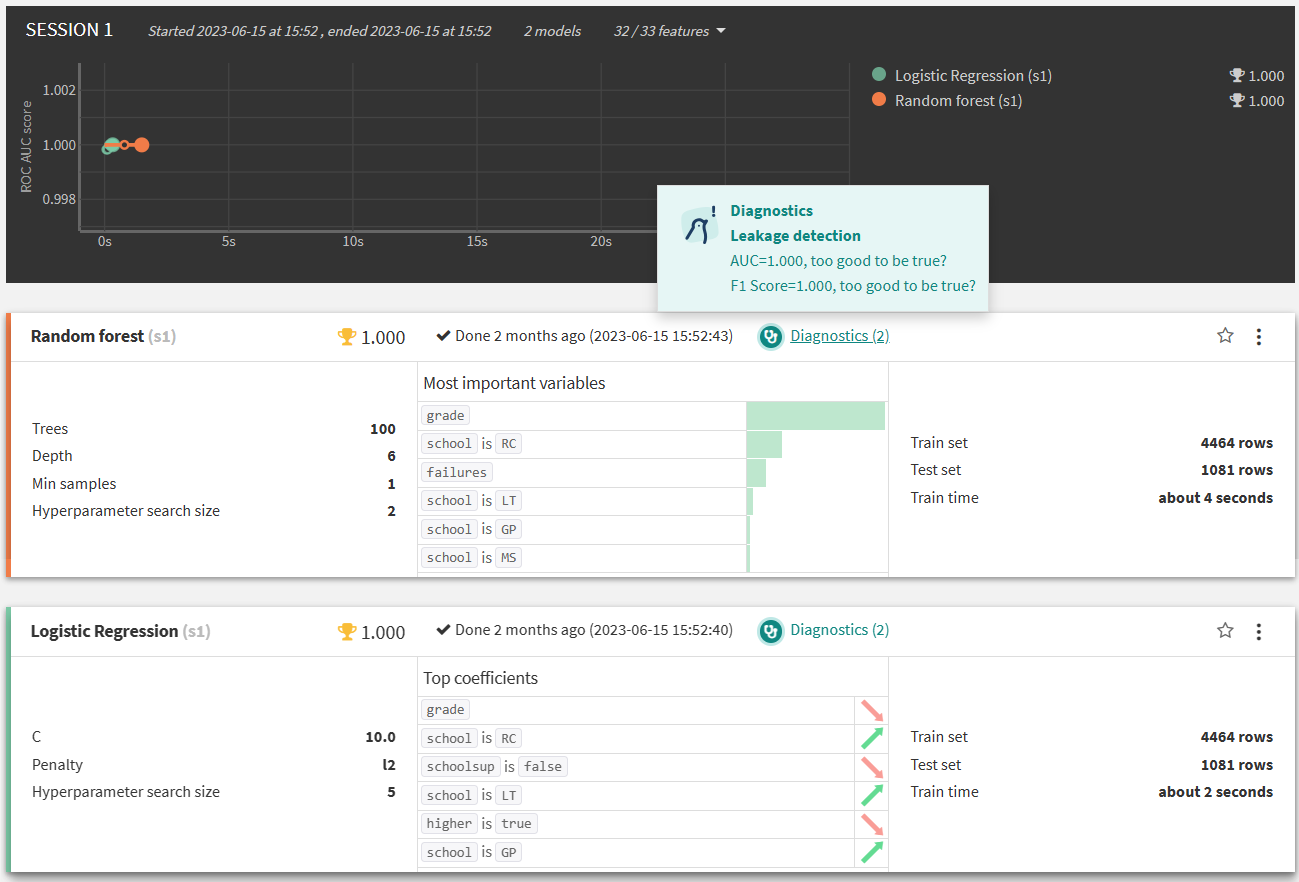Star the Logistic Regression model
The height and width of the screenshot is (882, 1299).
point(1225,630)
